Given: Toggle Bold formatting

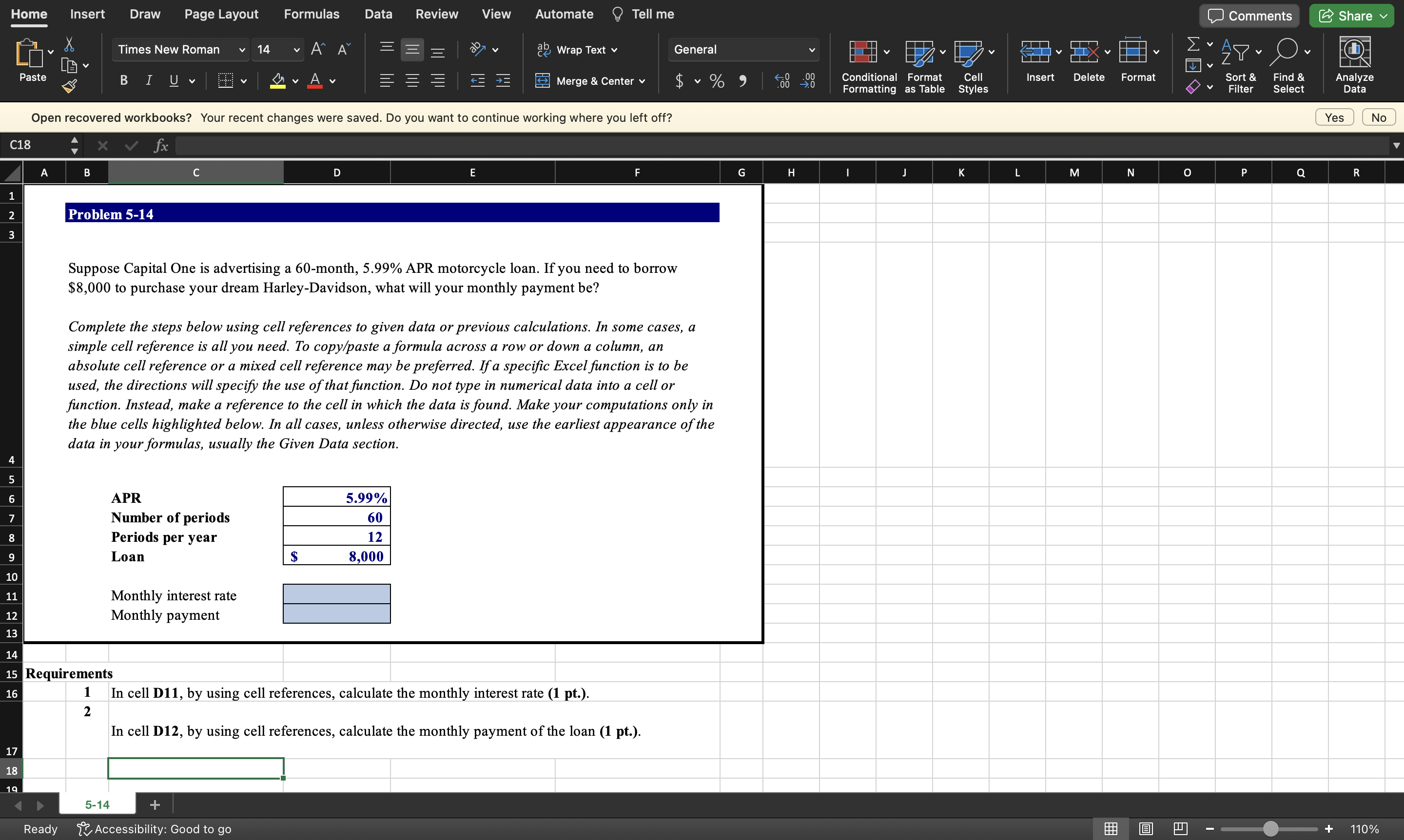Looking at the screenshot, I should coord(123,80).
